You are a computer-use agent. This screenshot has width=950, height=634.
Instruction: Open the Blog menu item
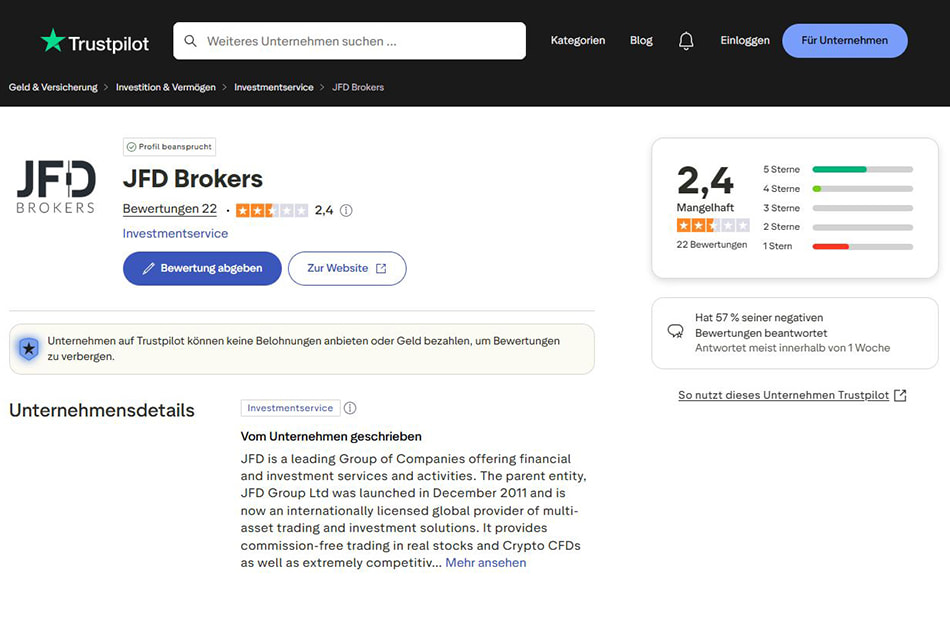coord(641,41)
